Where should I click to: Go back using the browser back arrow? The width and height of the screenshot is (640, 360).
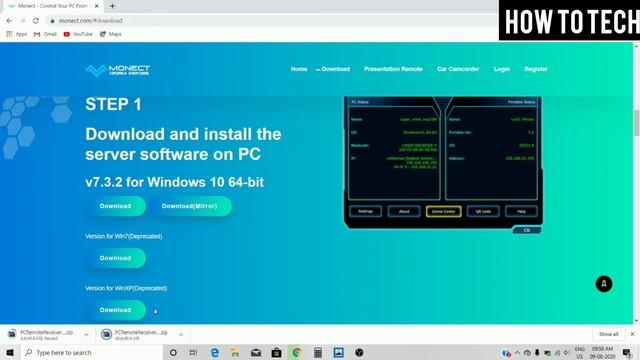point(9,20)
